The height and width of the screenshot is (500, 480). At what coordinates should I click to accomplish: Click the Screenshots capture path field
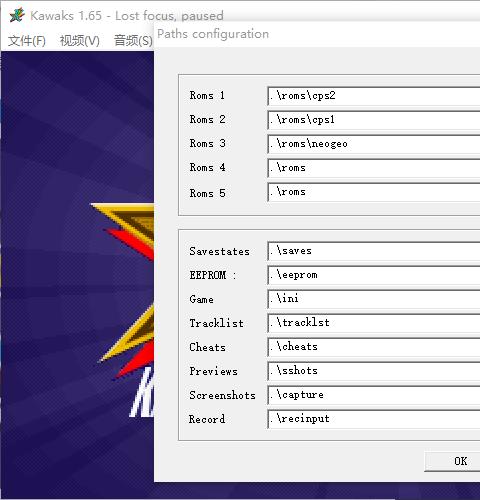click(374, 395)
